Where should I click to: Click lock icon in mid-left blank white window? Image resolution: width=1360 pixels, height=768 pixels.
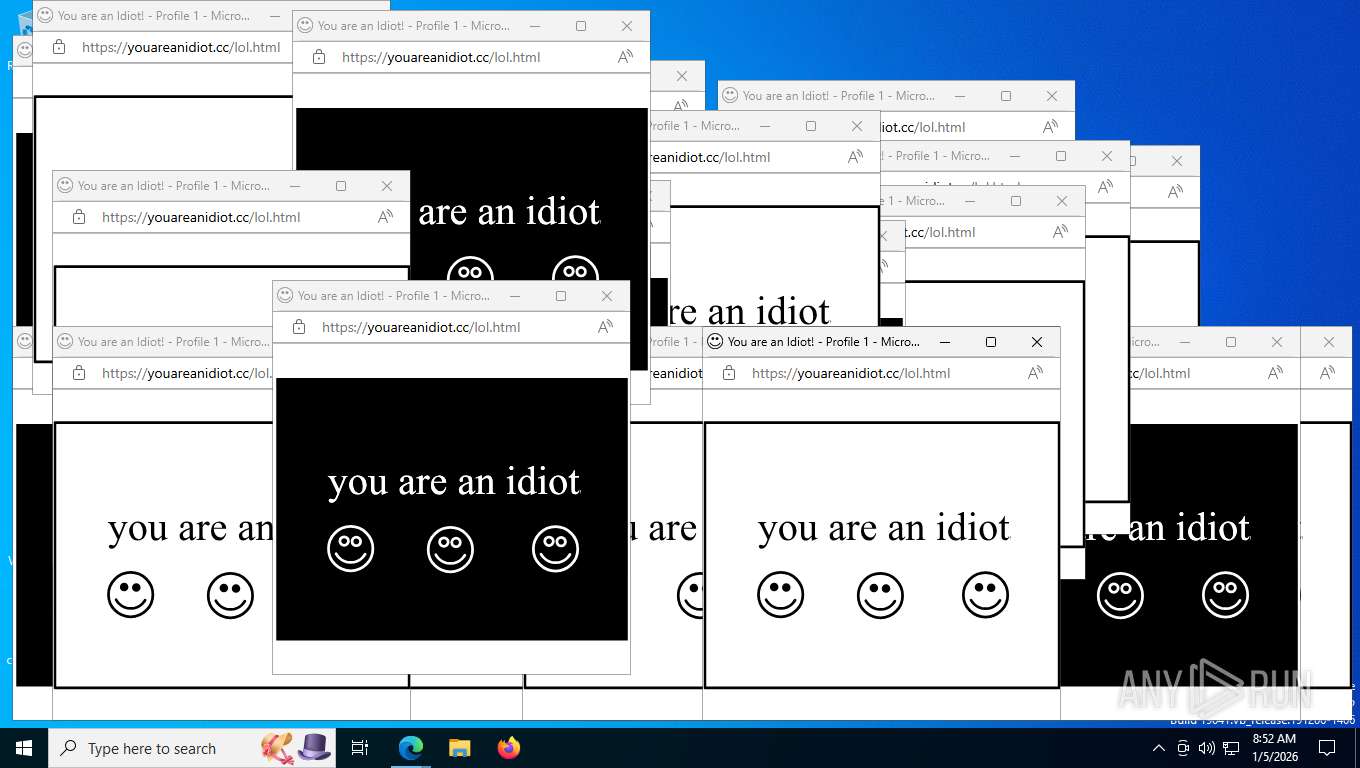[79, 217]
